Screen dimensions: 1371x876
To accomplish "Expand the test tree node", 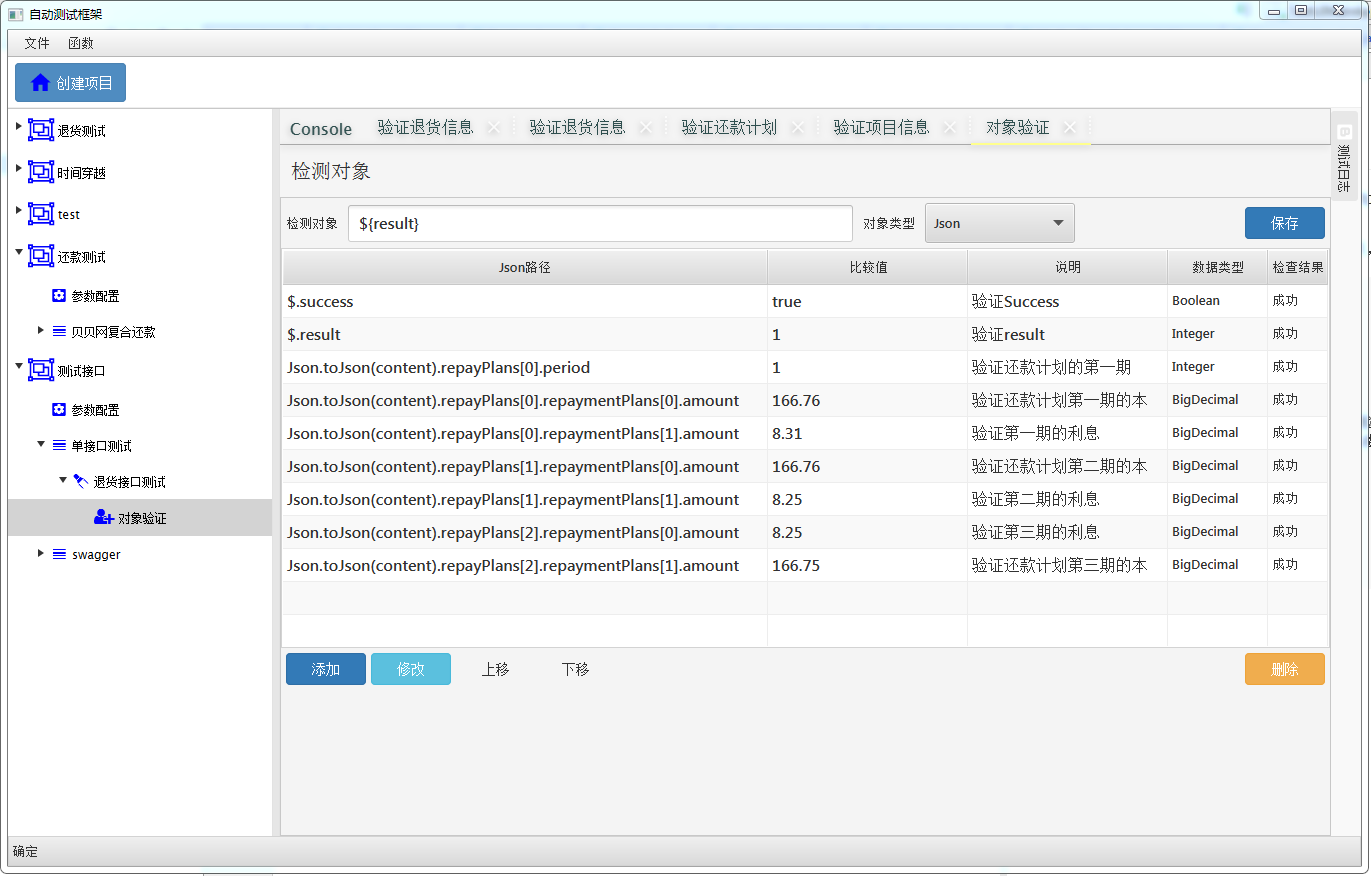I will [19, 210].
